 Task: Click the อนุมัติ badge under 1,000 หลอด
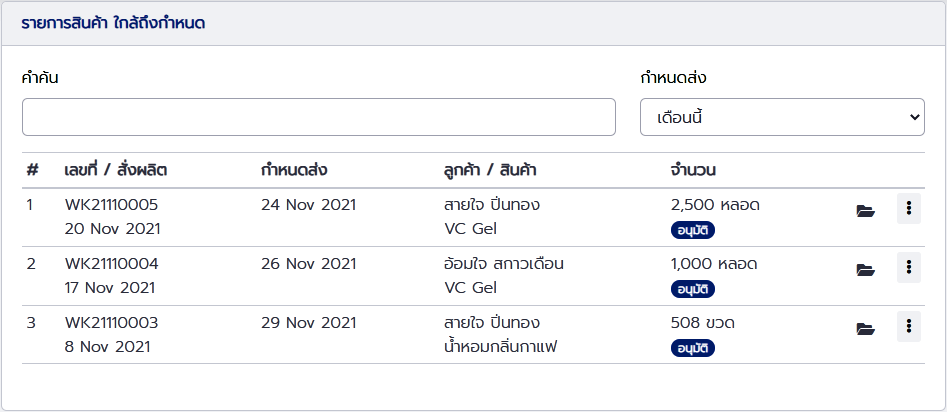point(693,289)
